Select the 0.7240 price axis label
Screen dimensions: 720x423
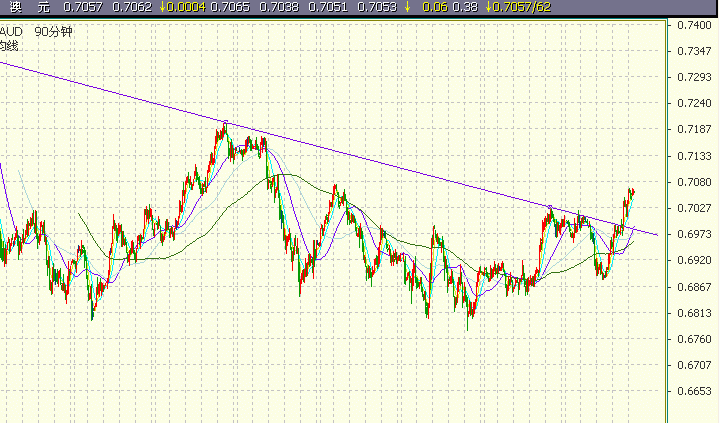pos(694,103)
